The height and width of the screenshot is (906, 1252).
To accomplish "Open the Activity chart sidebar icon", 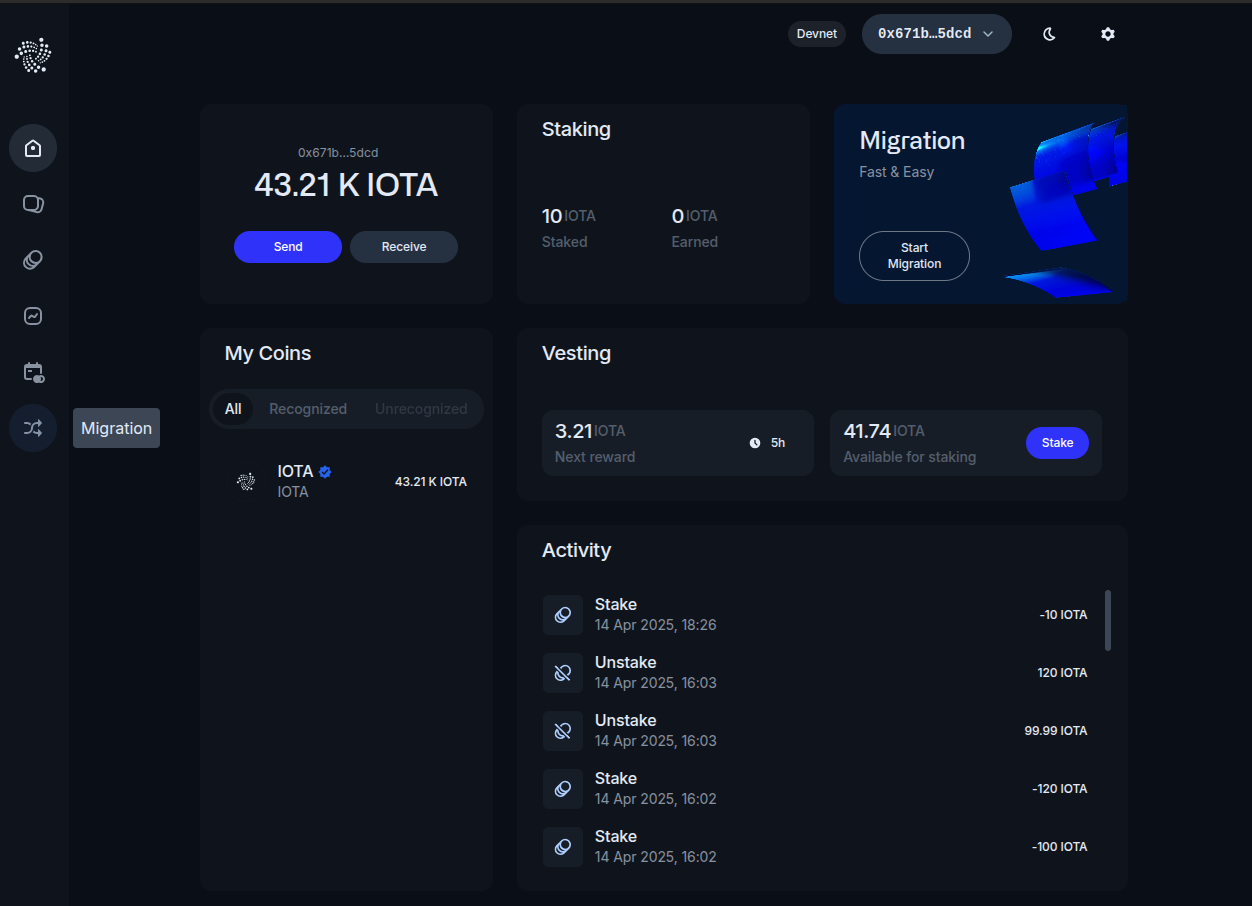I will (33, 316).
